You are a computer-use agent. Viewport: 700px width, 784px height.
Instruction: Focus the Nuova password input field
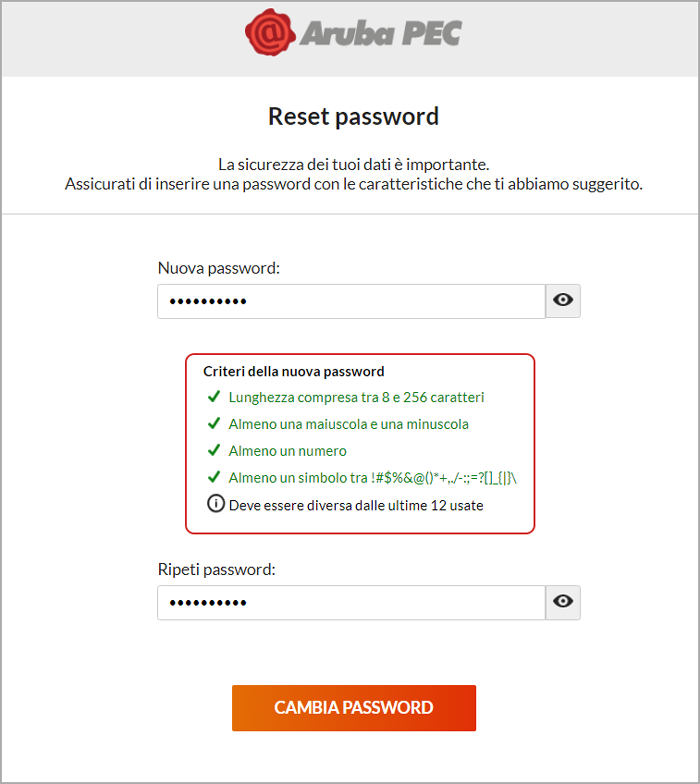[350, 301]
